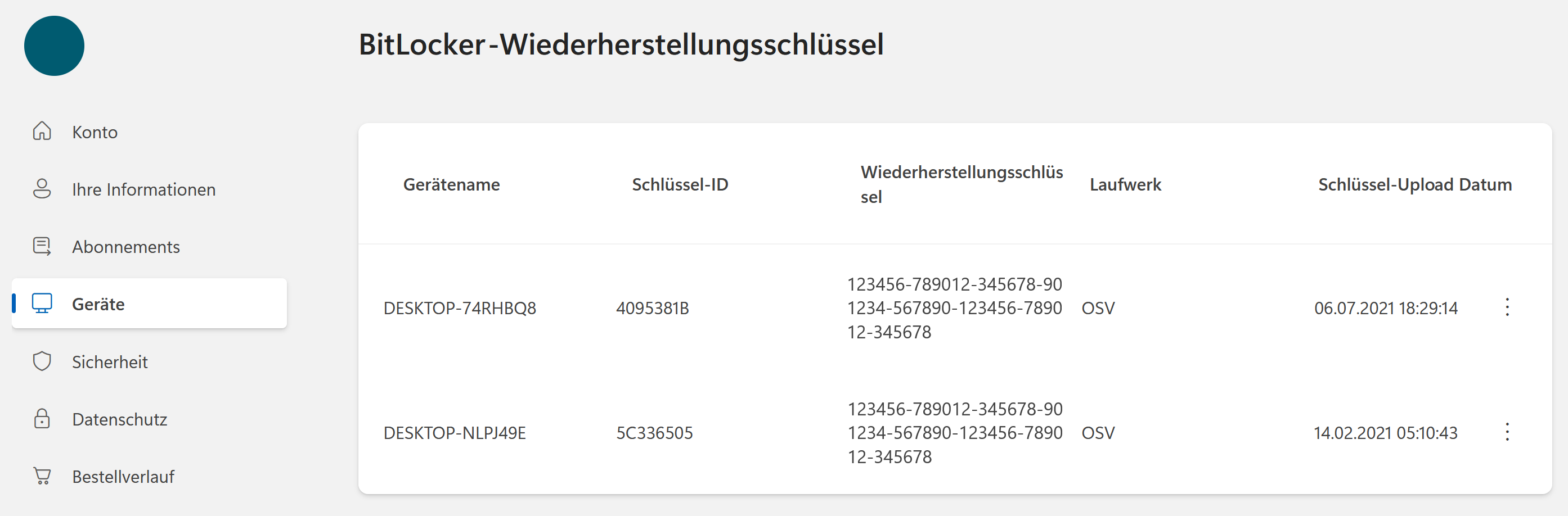Click the Ihre Informationen person icon
This screenshot has width=1568, height=516.
pos(43,189)
